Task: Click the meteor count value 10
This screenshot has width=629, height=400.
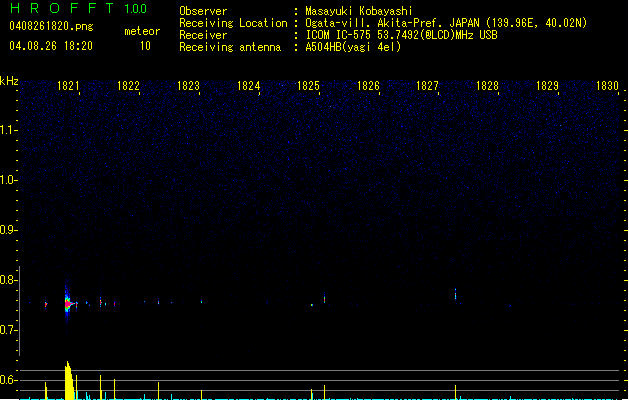Action: coord(145,46)
